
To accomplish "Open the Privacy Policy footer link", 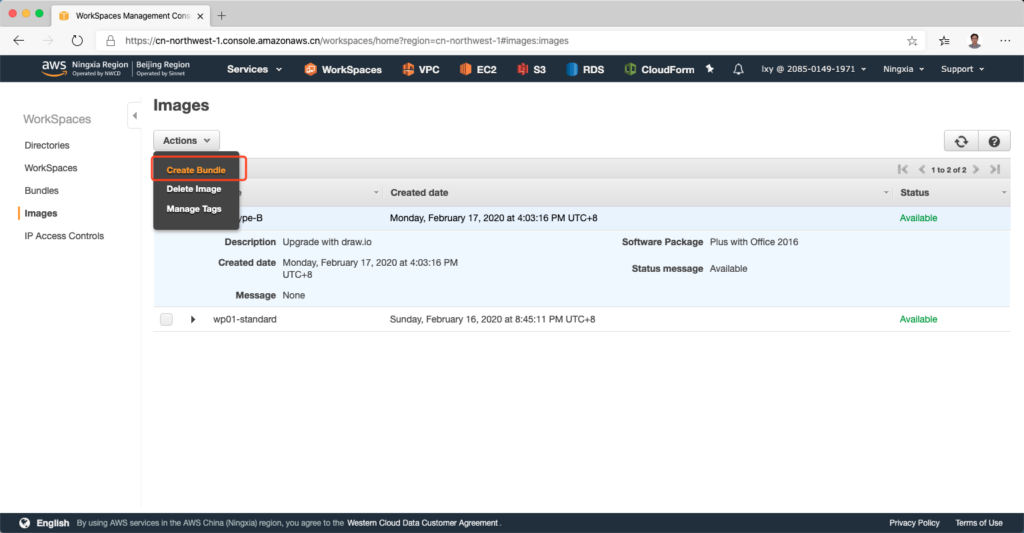I will tap(914, 523).
